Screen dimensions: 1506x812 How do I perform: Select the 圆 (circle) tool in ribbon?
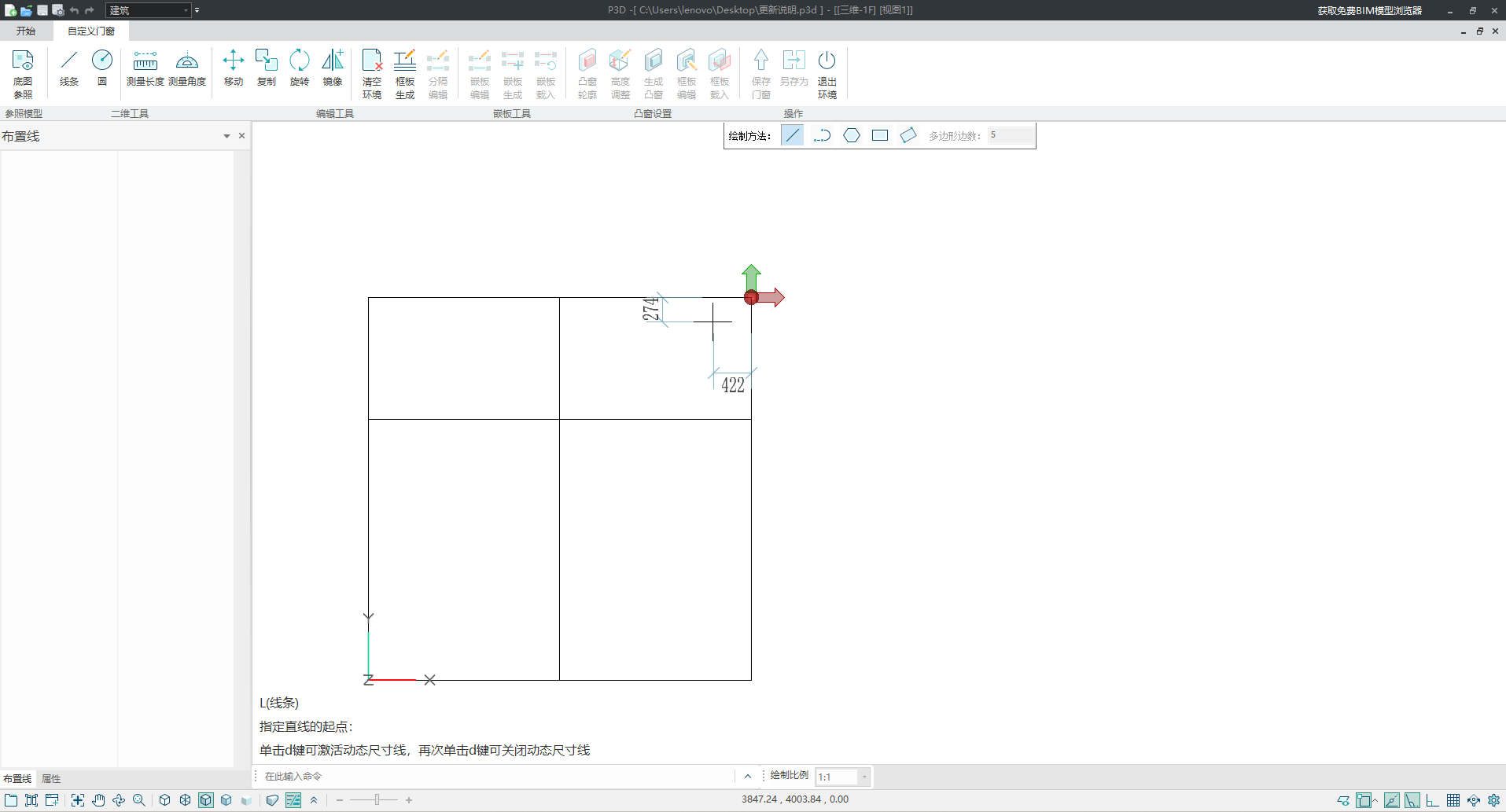click(x=102, y=68)
